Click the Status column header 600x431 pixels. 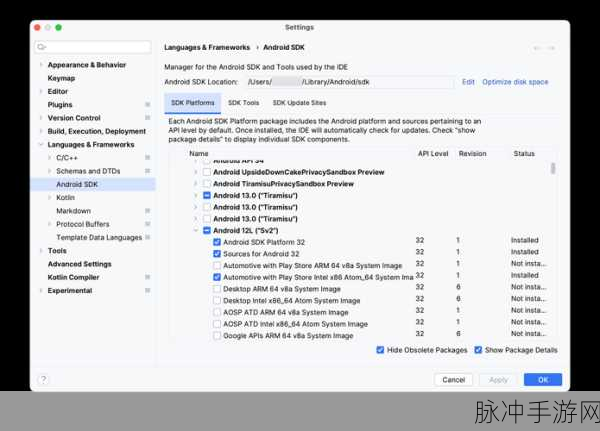point(524,153)
